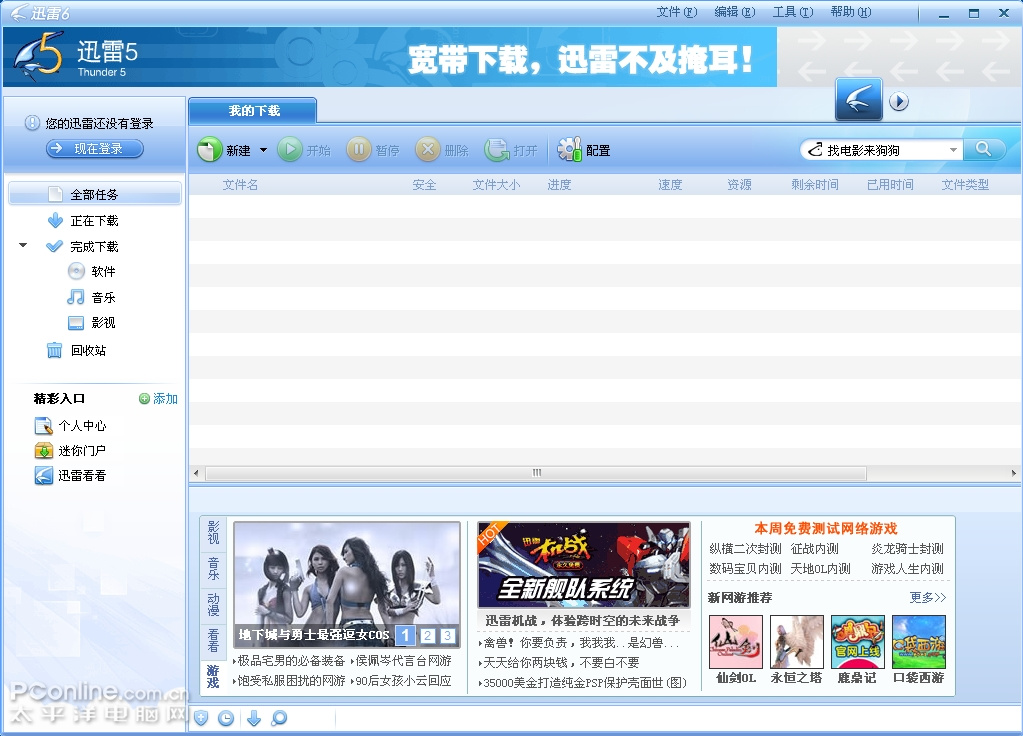Screen dimensions: 1023x736
Task: Sort by the 速度 column header
Action: (x=670, y=185)
